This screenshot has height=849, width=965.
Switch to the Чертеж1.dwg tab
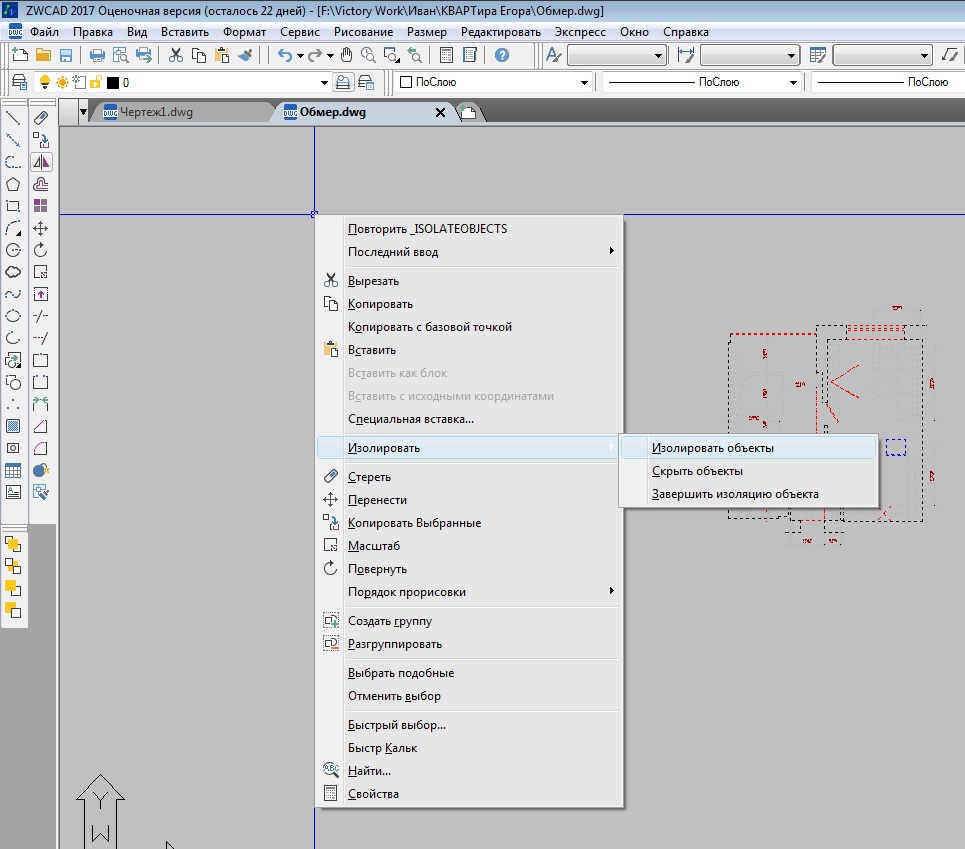click(154, 112)
